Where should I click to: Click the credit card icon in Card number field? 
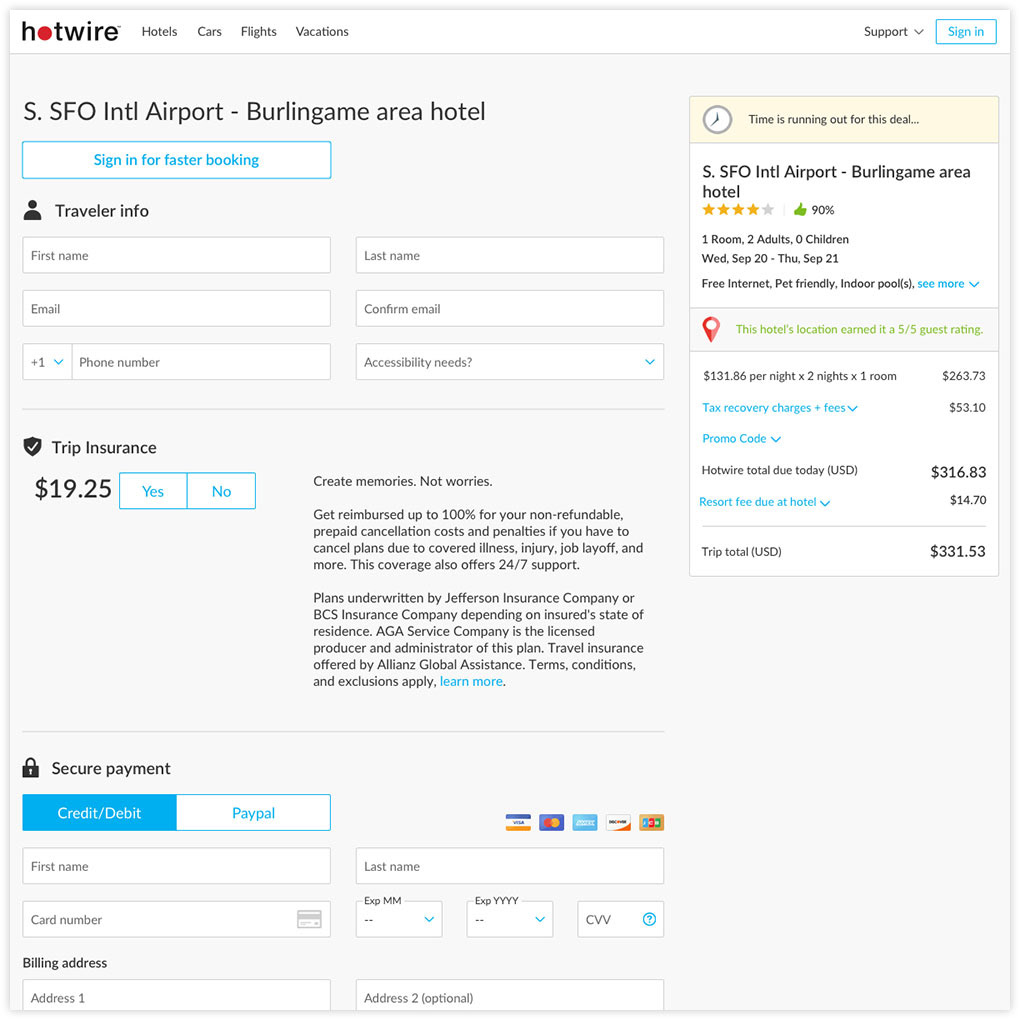click(x=309, y=919)
